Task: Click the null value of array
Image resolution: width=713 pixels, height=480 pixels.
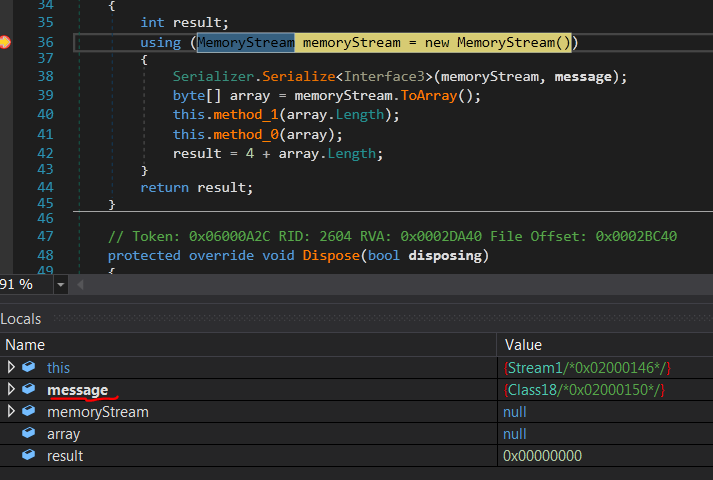Action: 515,434
